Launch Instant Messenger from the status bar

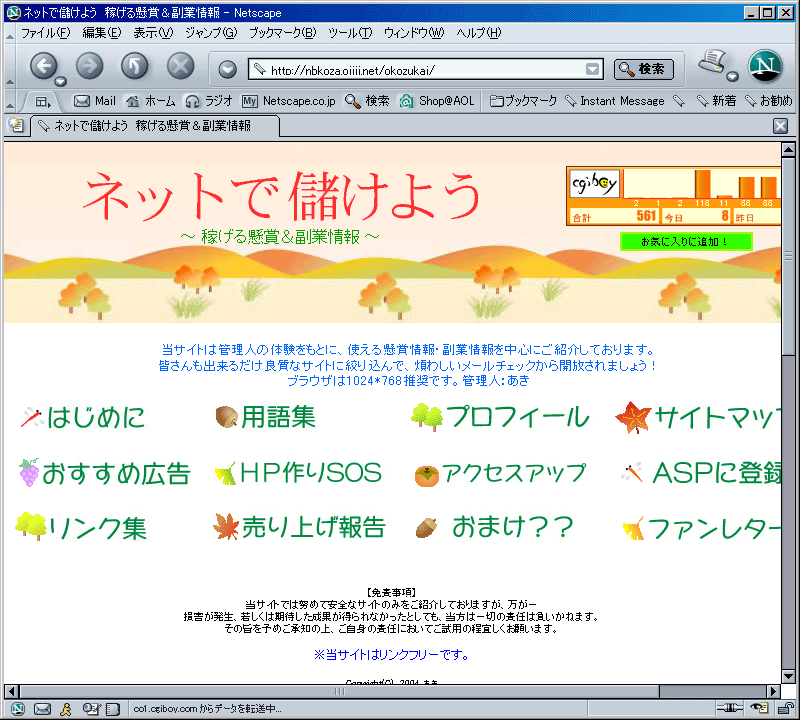[x=66, y=708]
